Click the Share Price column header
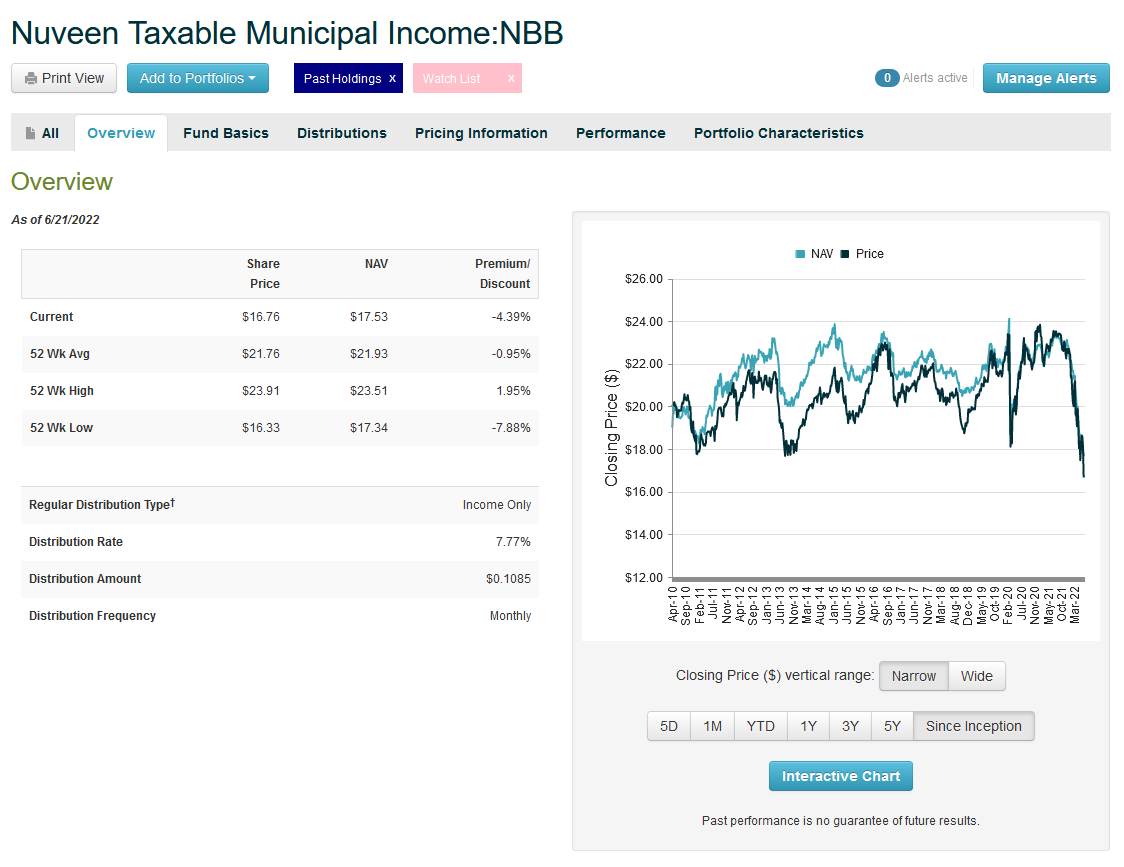This screenshot has height=867, width=1124. click(x=263, y=274)
